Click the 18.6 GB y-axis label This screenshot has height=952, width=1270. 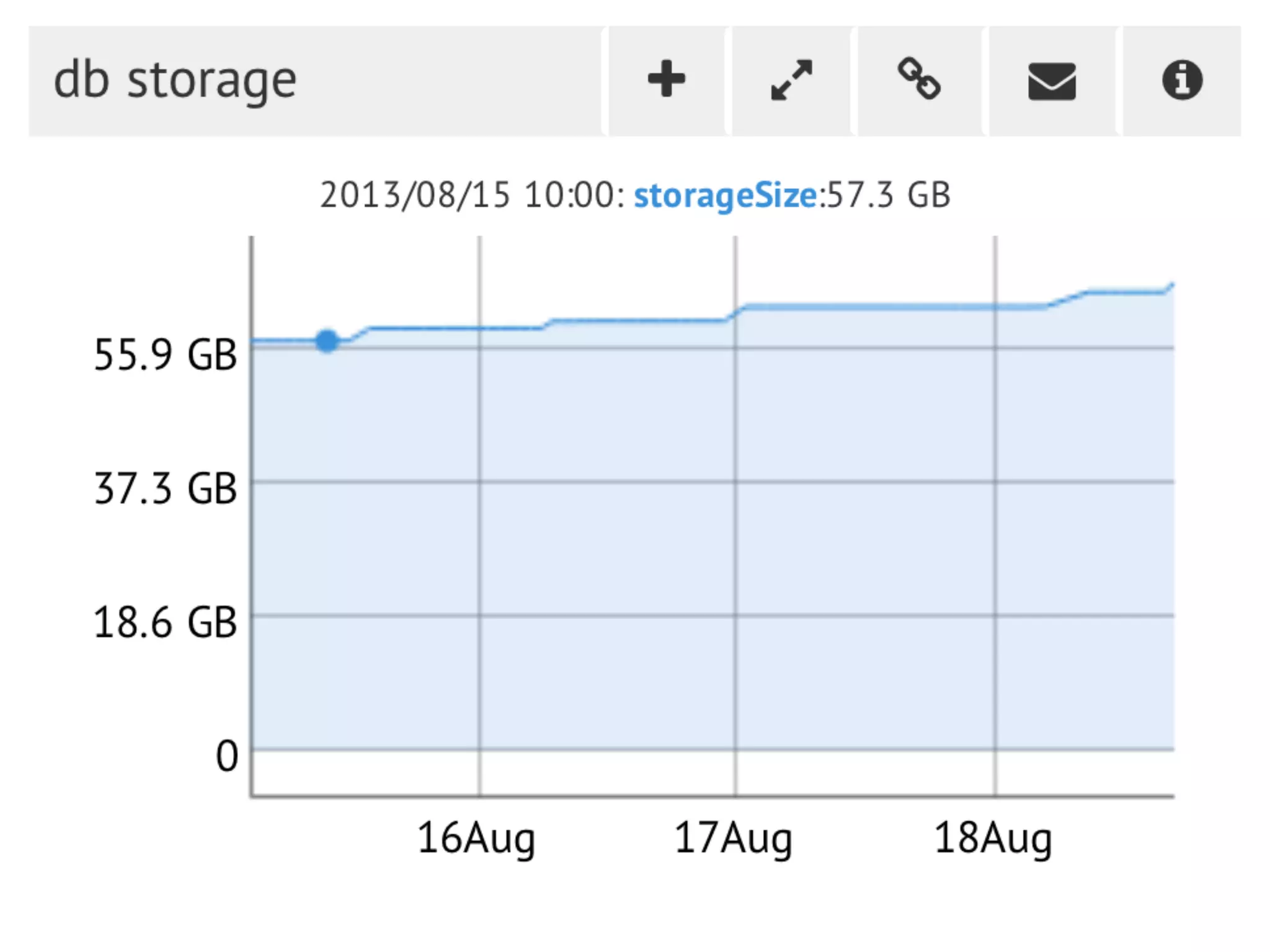[x=165, y=623]
